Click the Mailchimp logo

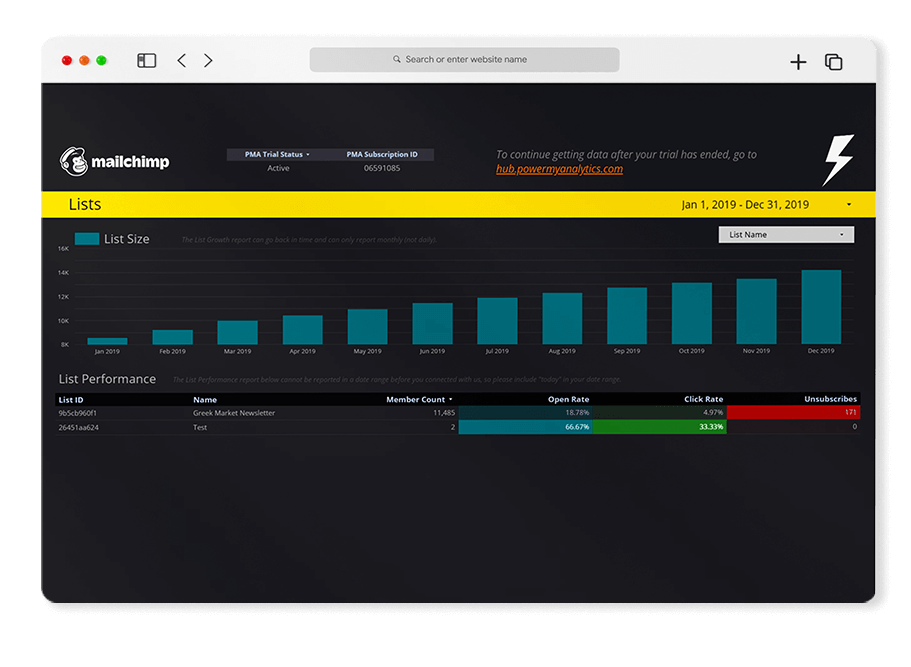coord(114,161)
